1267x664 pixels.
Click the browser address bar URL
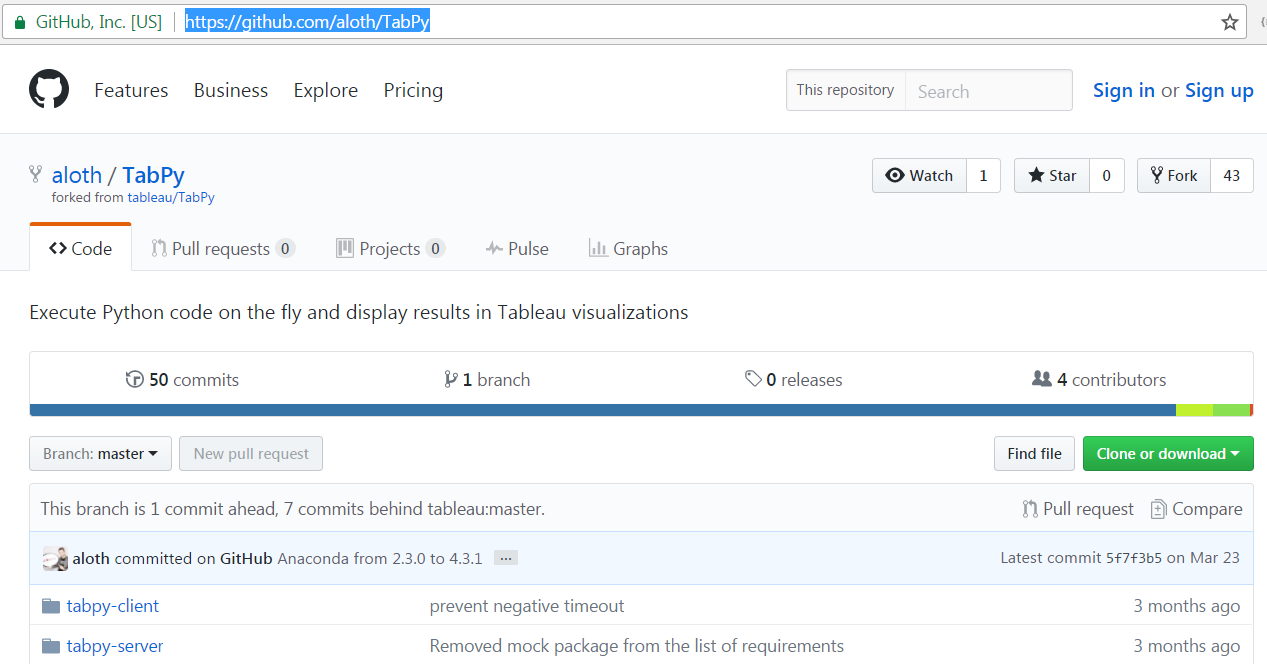(308, 22)
